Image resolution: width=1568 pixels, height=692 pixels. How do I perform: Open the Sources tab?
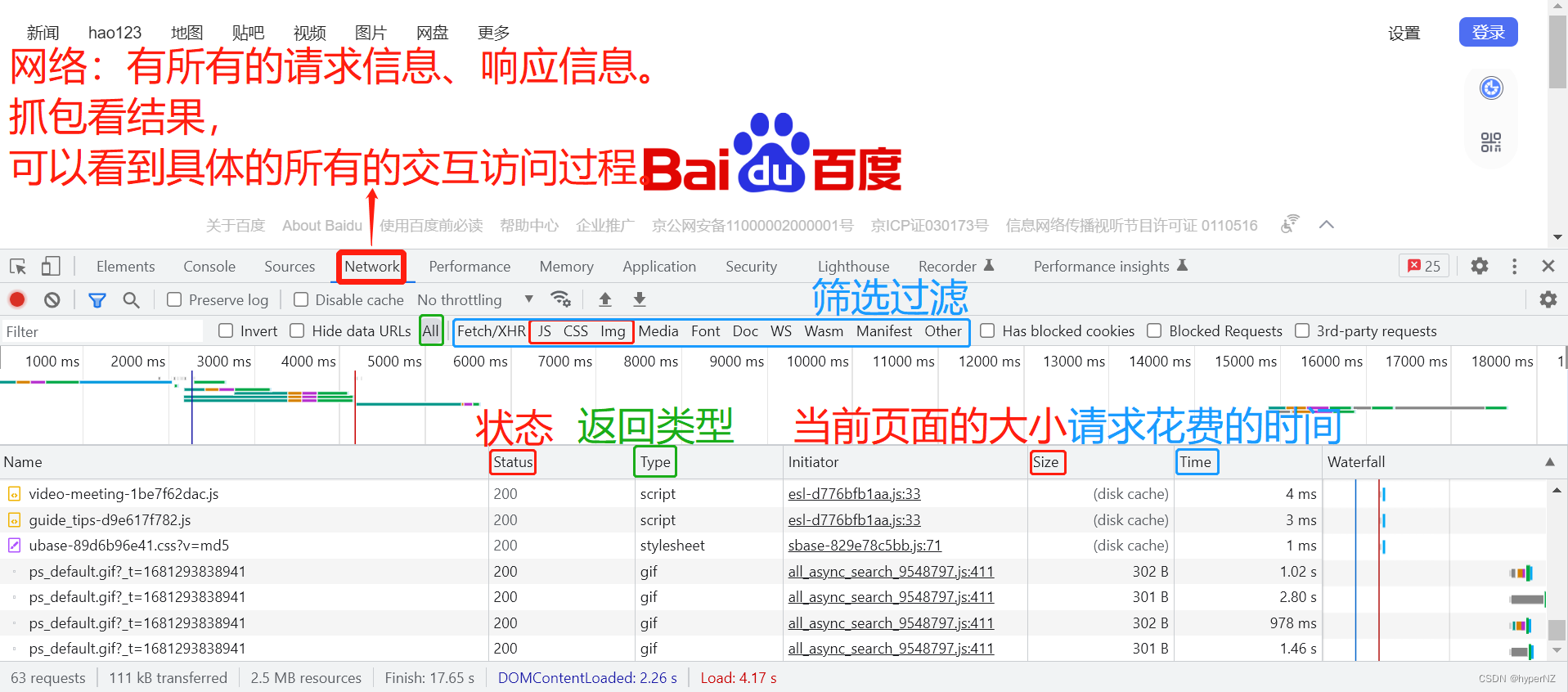[290, 267]
